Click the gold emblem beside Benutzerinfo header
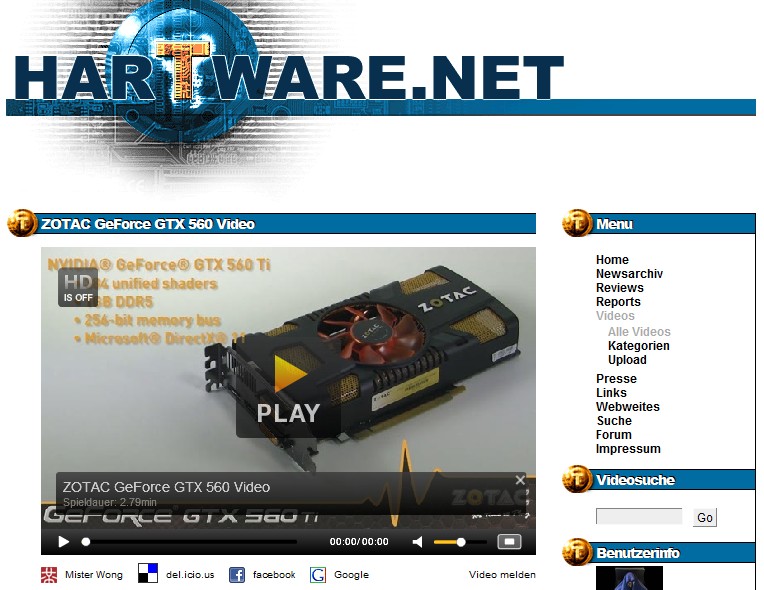764x590 pixels. 577,552
